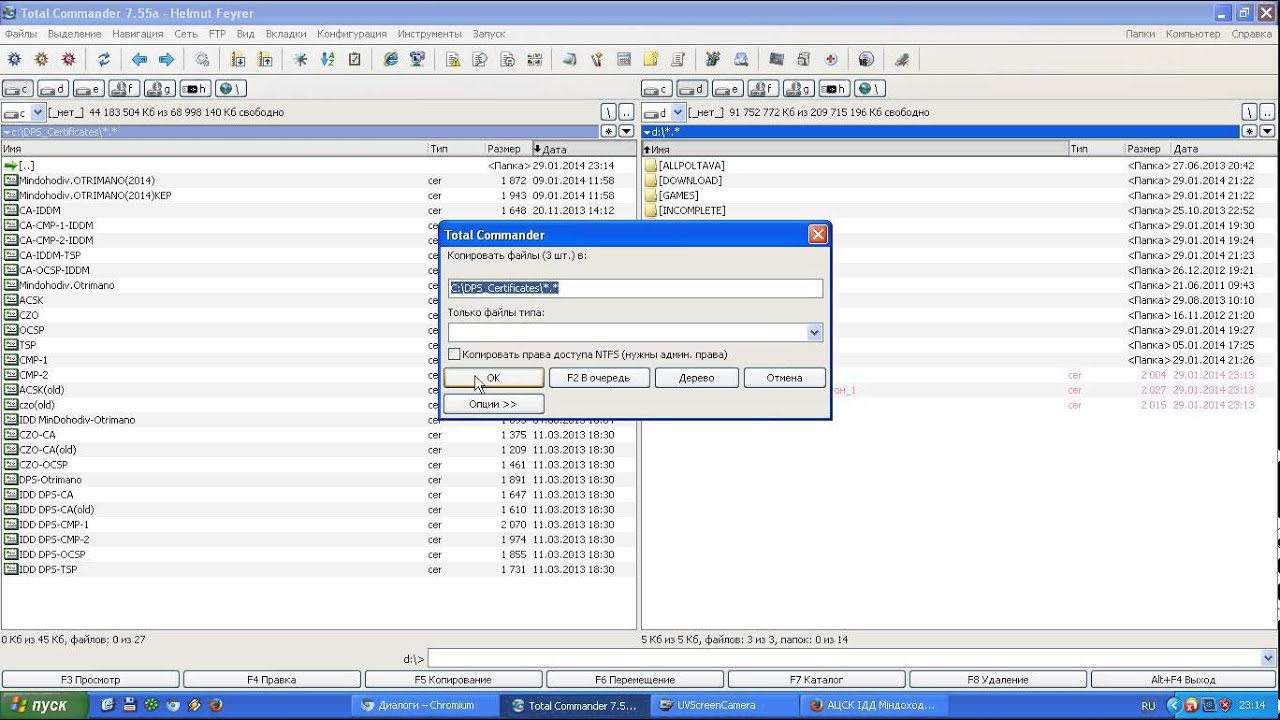Image resolution: width=1280 pixels, height=720 pixels.
Task: Click the first blue gear toolbar icon
Action: tap(14, 59)
